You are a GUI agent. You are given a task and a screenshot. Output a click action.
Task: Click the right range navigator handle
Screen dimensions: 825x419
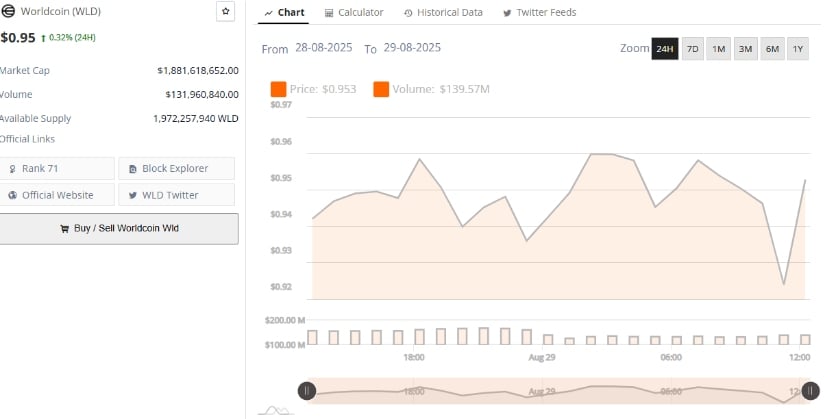point(810,391)
